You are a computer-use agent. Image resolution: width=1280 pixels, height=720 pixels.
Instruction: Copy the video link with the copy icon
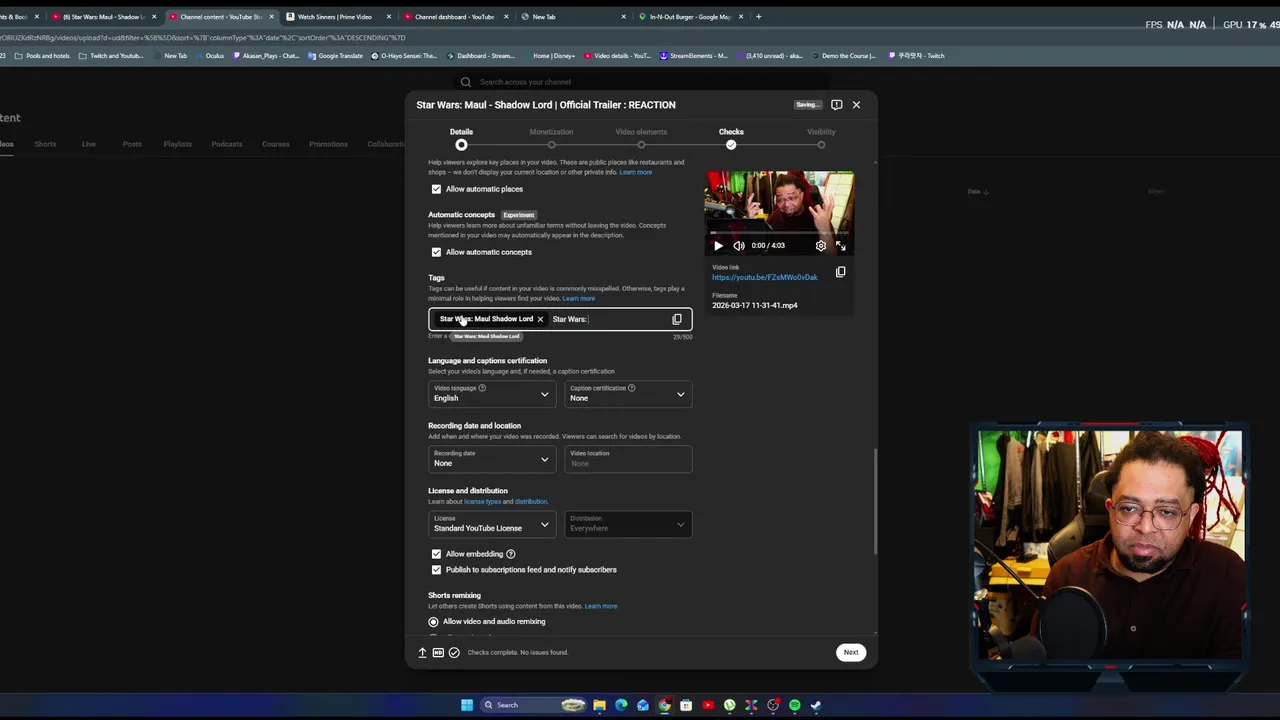click(x=840, y=272)
